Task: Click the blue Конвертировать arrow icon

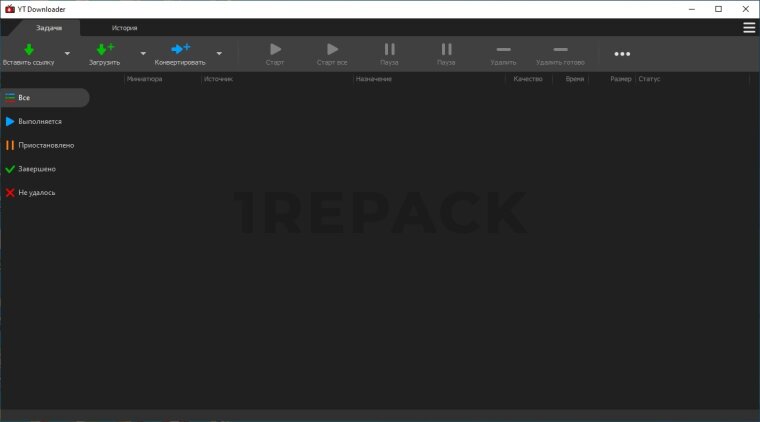Action: (180, 49)
